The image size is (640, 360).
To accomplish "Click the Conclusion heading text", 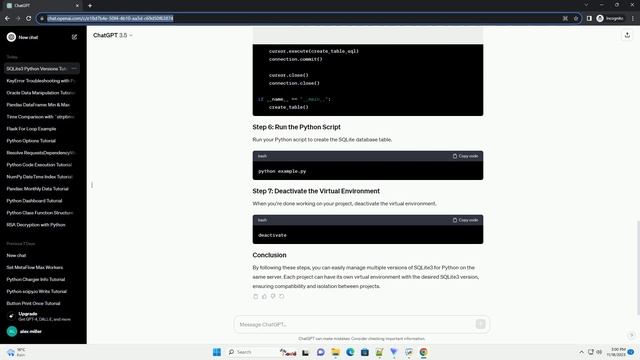I will click(x=269, y=255).
